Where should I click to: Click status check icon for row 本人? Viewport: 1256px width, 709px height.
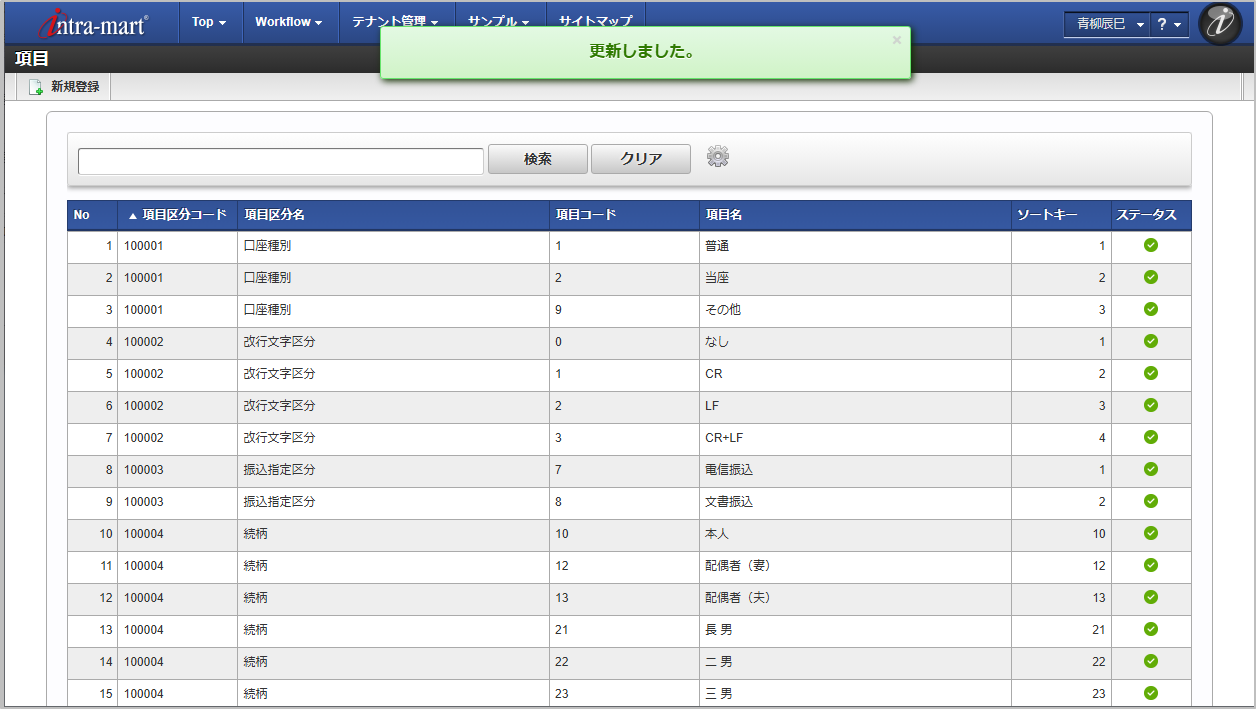[1151, 533]
